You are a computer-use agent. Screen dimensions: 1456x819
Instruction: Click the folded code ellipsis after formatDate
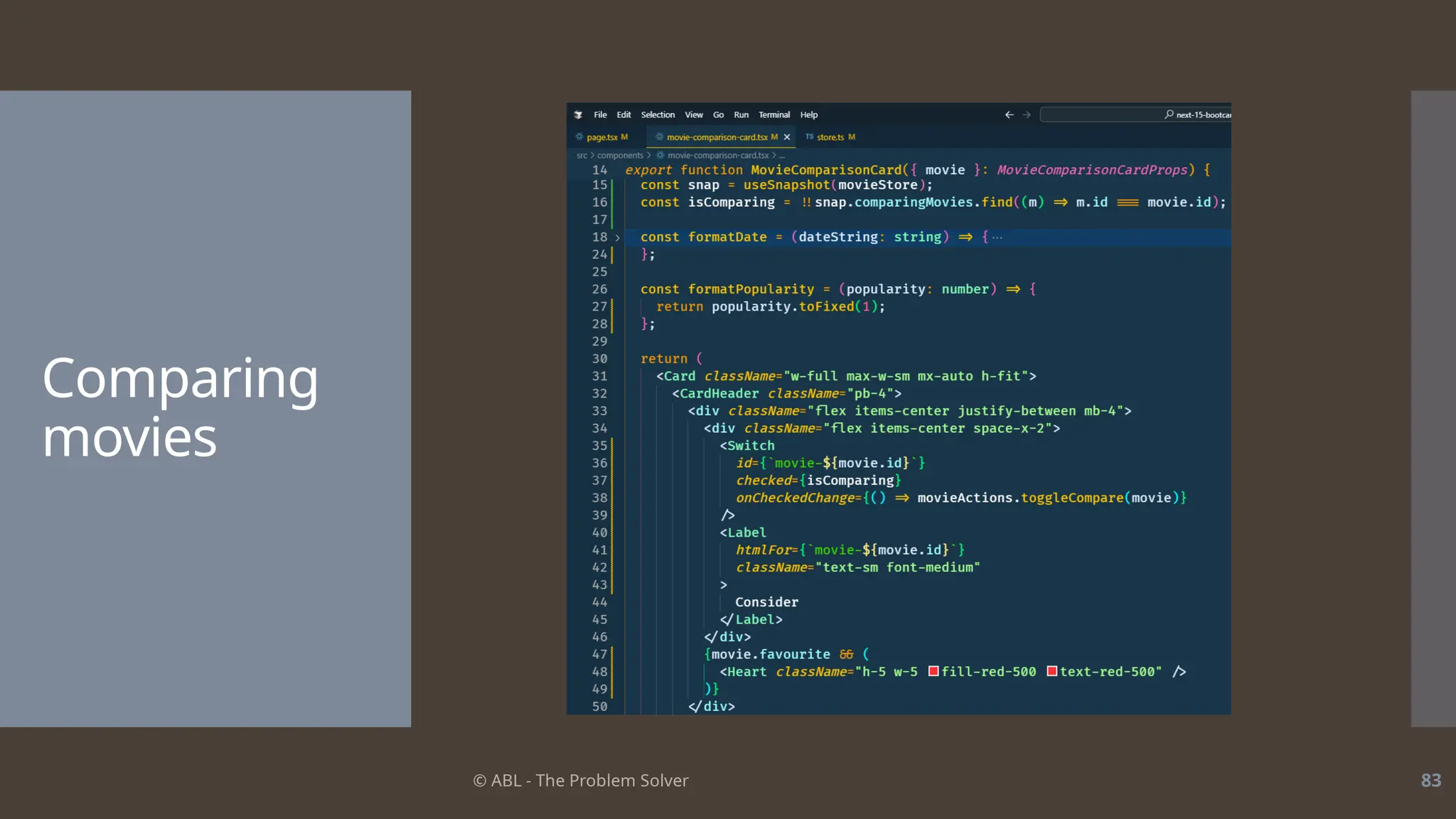tap(997, 237)
